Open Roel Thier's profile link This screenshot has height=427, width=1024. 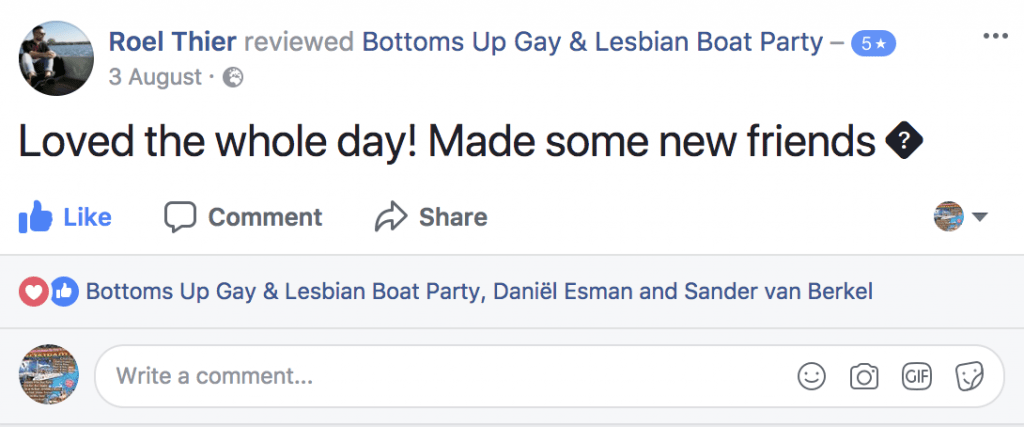(x=171, y=42)
